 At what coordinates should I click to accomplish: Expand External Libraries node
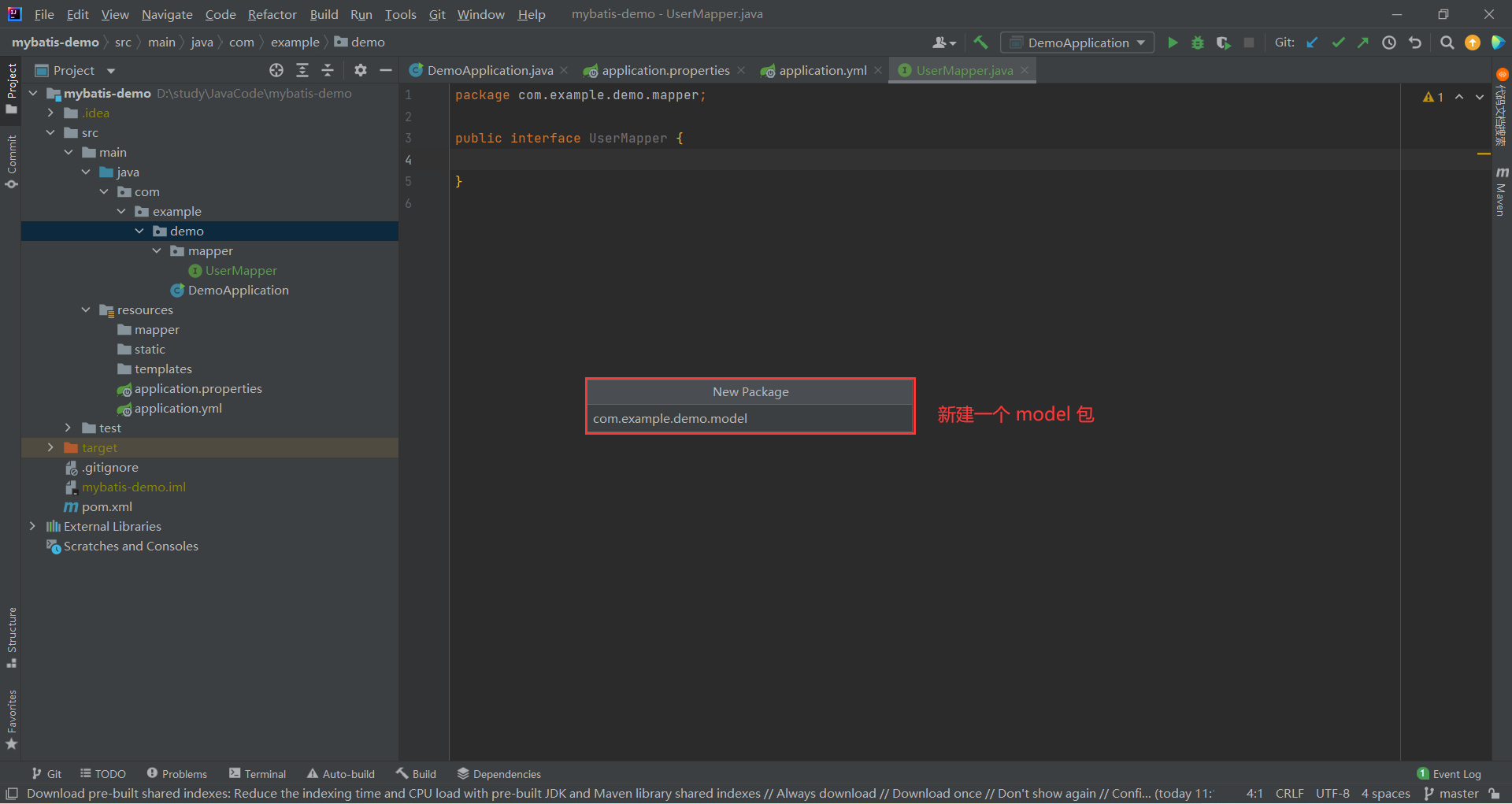[x=32, y=526]
